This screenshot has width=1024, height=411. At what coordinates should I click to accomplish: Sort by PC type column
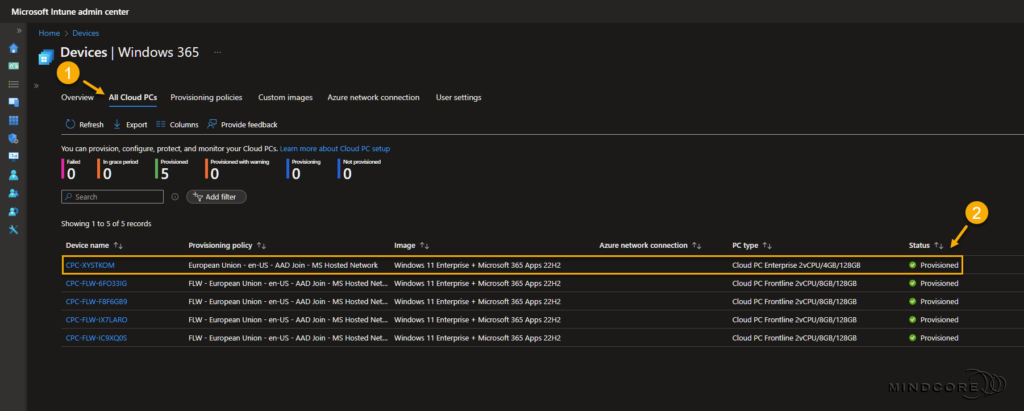752,245
